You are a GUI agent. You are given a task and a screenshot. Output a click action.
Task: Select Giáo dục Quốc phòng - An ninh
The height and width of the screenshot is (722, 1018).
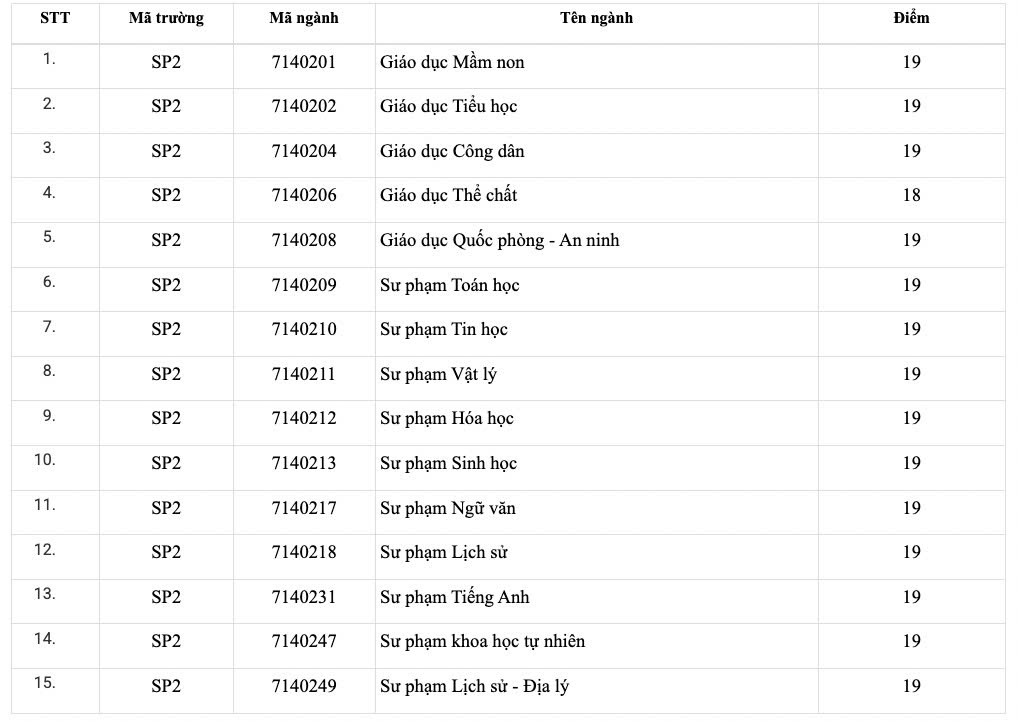click(x=499, y=240)
